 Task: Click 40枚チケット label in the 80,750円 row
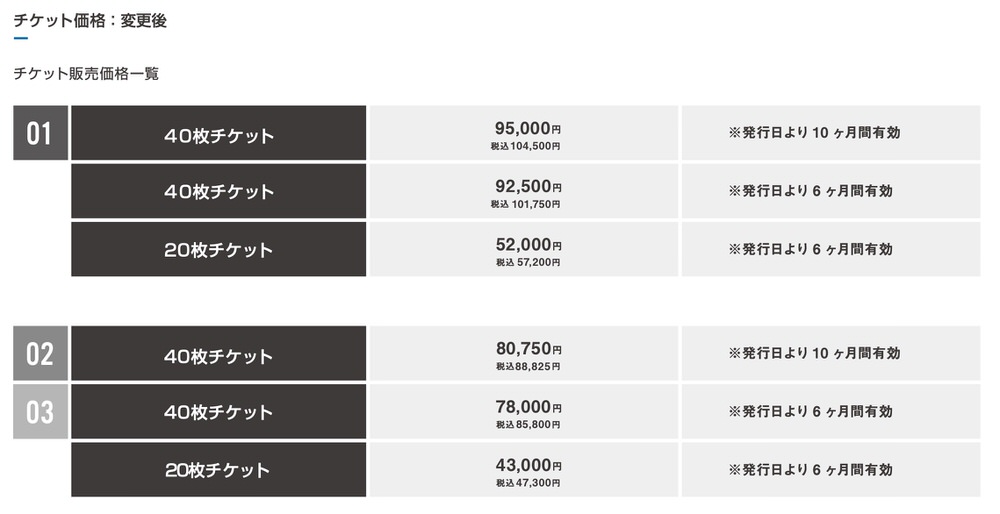point(219,356)
